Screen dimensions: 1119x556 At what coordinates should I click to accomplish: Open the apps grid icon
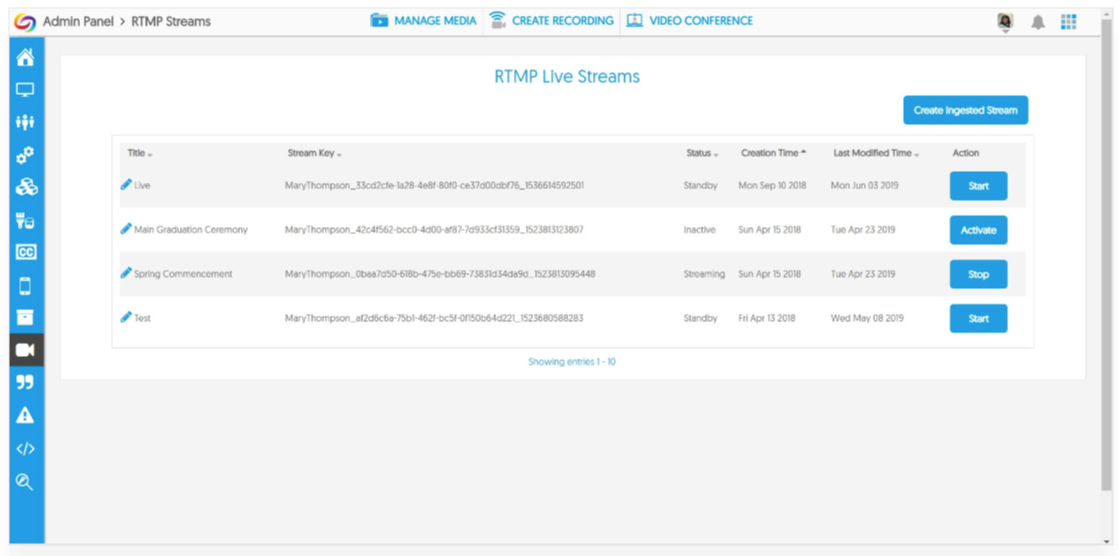coord(1068,22)
